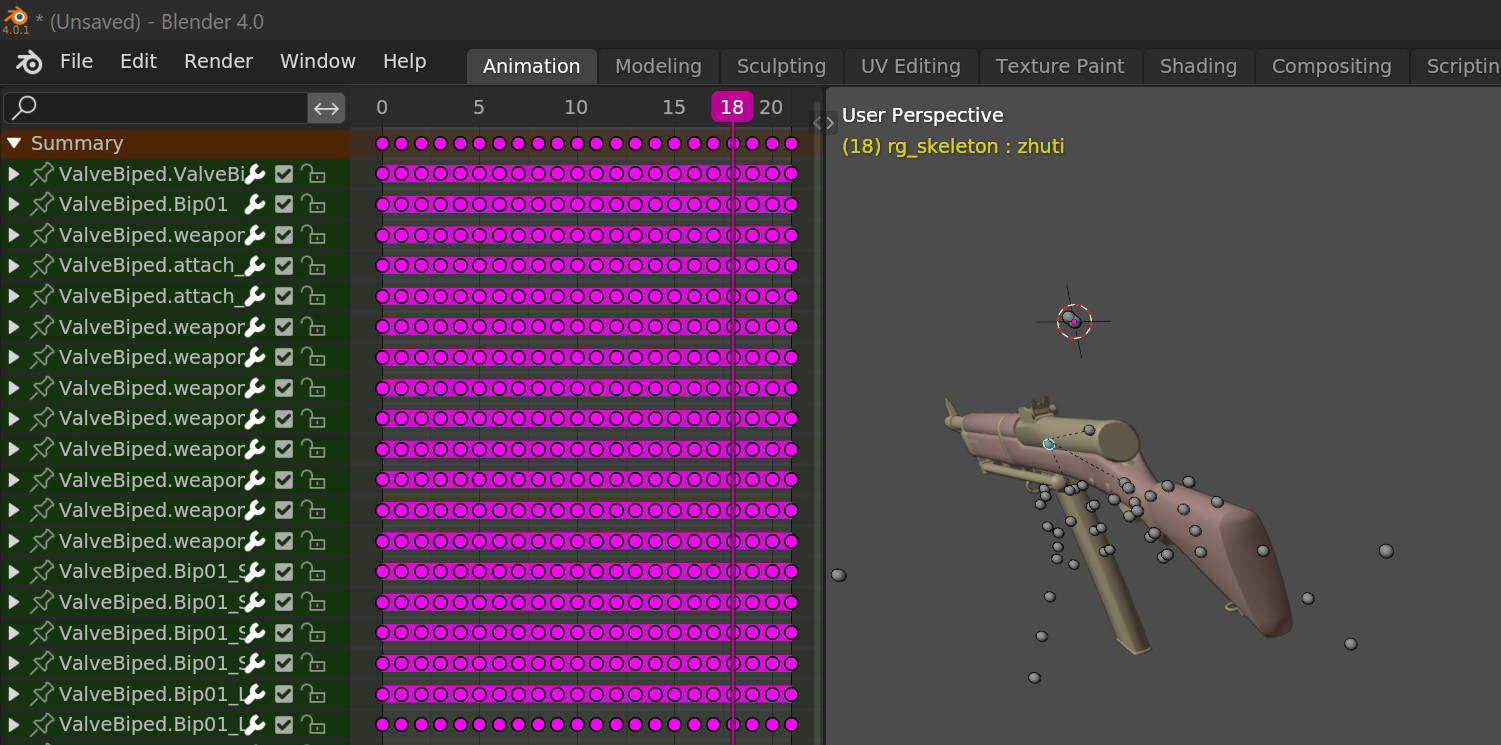Click the wrench icon on the ValveBiped.Bip01 row

click(255, 205)
